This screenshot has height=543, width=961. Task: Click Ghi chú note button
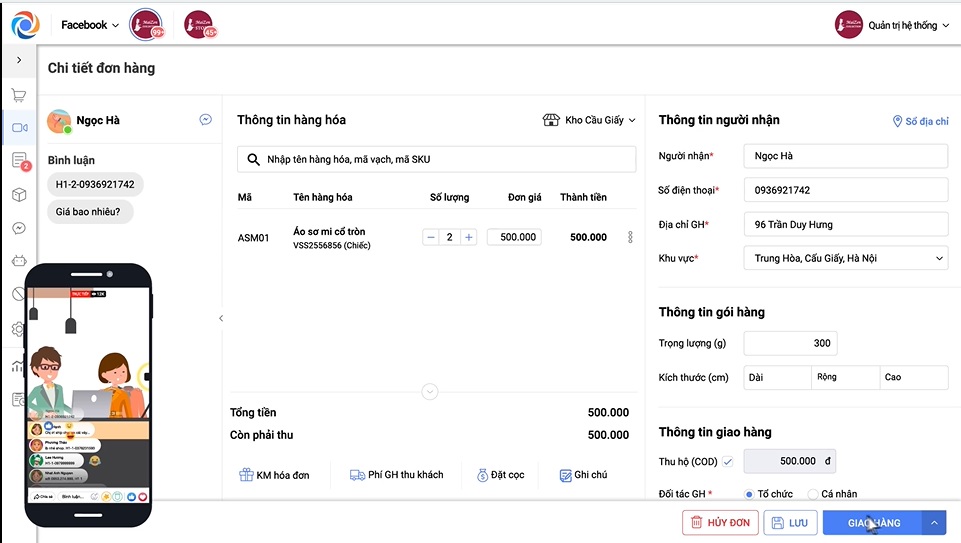click(x=583, y=475)
